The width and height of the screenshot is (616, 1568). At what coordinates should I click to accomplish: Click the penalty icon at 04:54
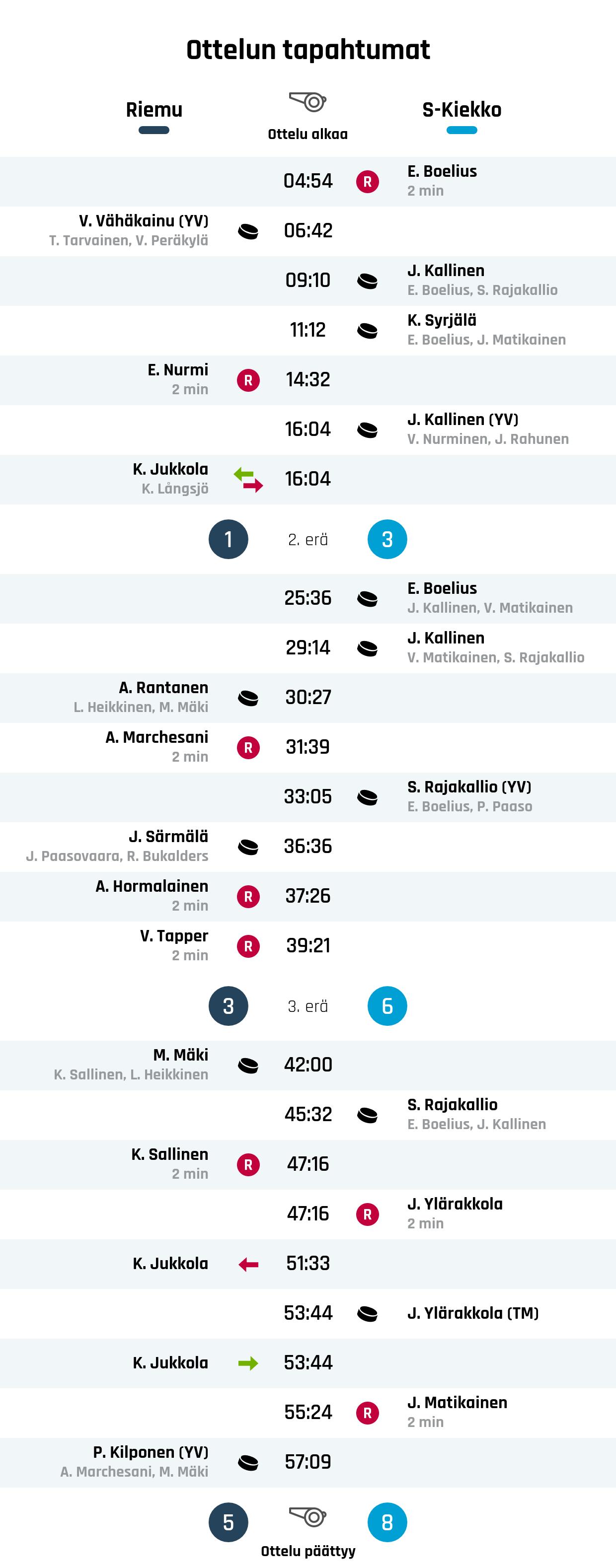368,181
